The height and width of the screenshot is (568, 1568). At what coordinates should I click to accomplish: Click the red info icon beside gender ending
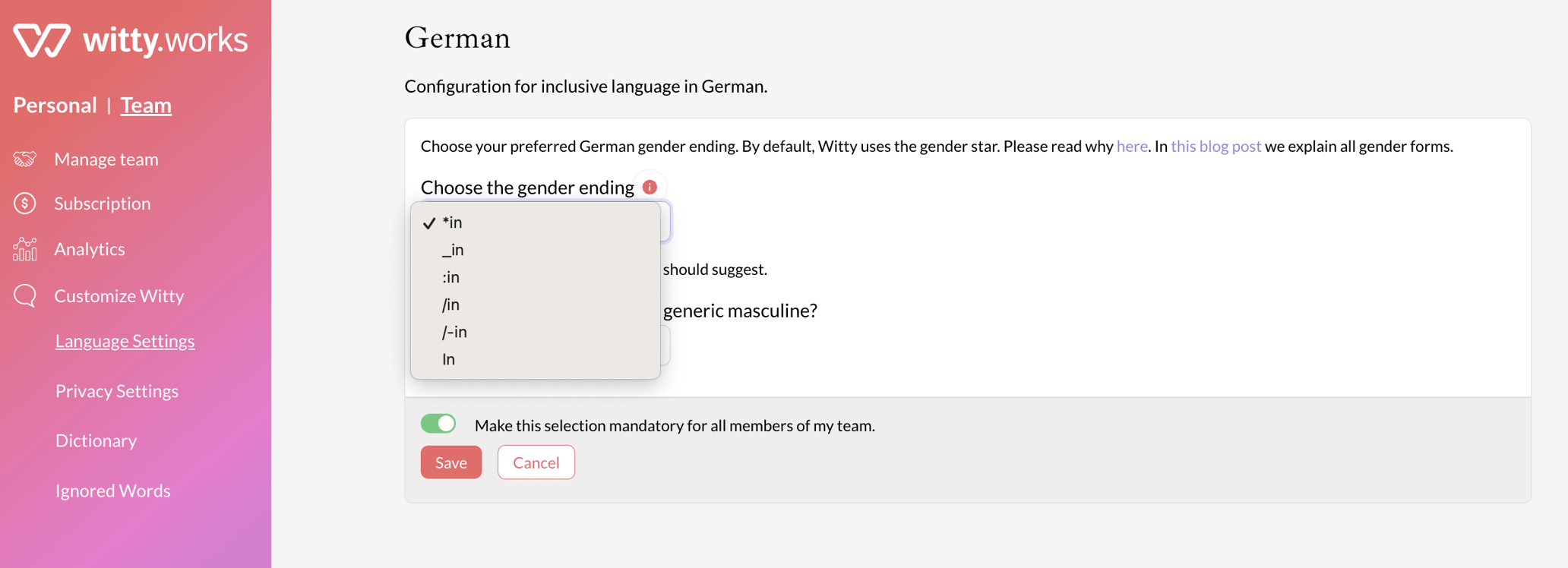tap(650, 187)
